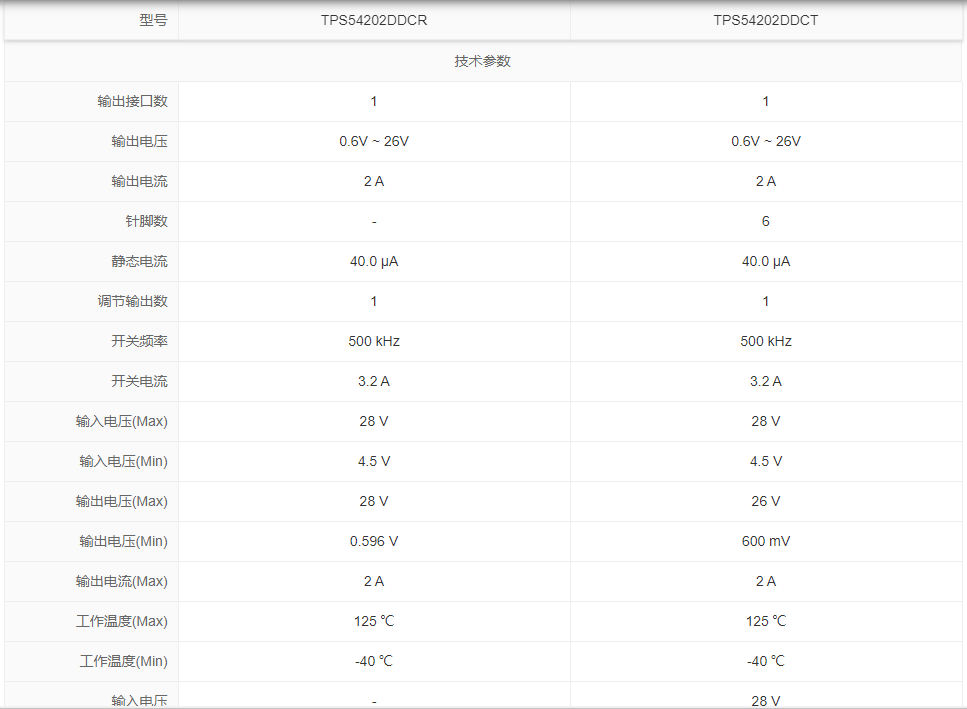Screen dimensions: 967x709
Task: Click 125 ℃ in the TPS54202DDCT column
Action: click(765, 621)
